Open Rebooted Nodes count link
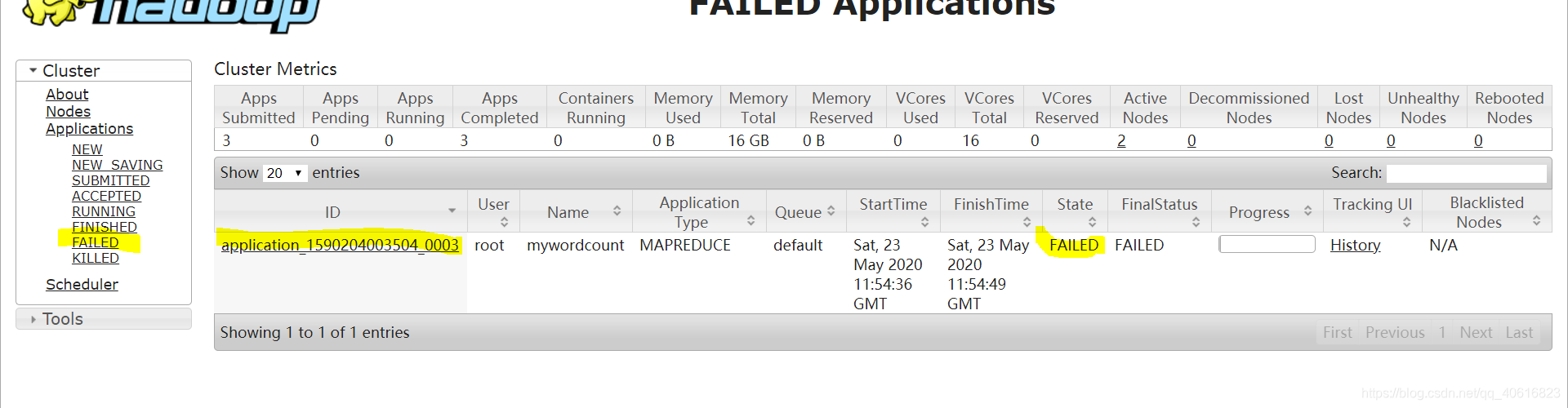The height and width of the screenshot is (408, 1568). point(1478,141)
